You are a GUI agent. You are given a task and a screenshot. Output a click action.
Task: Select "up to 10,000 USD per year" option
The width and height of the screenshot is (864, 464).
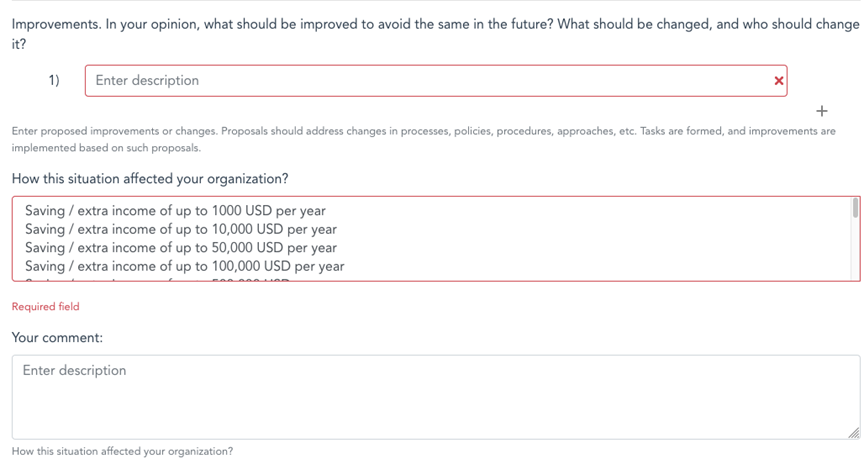(181, 229)
